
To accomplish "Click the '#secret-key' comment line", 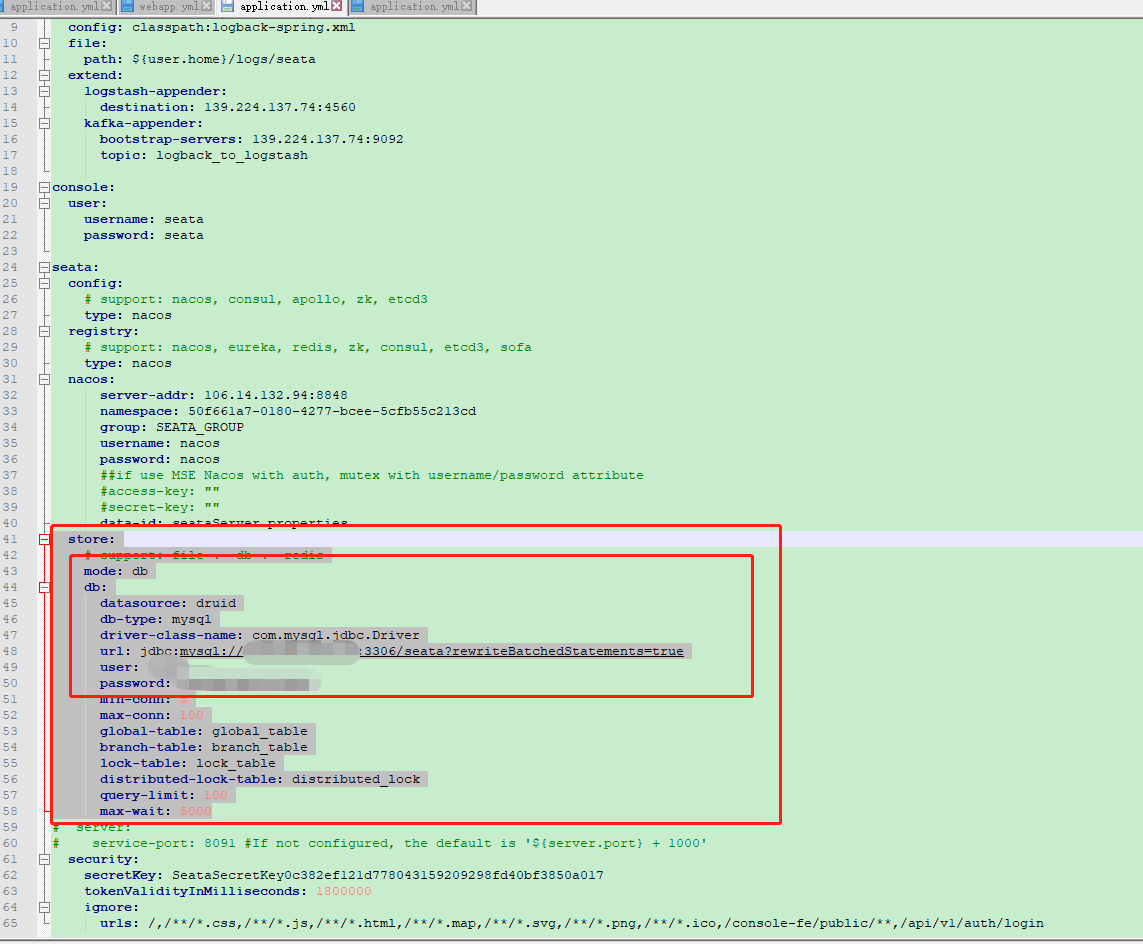I will (x=160, y=507).
